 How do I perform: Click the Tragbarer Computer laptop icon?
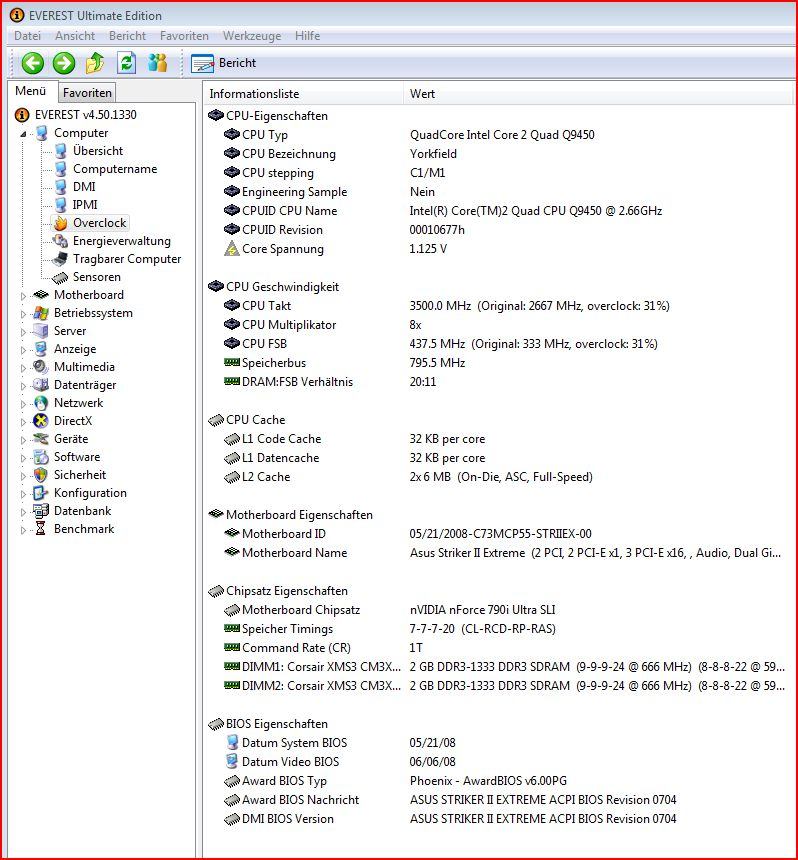tap(60, 259)
